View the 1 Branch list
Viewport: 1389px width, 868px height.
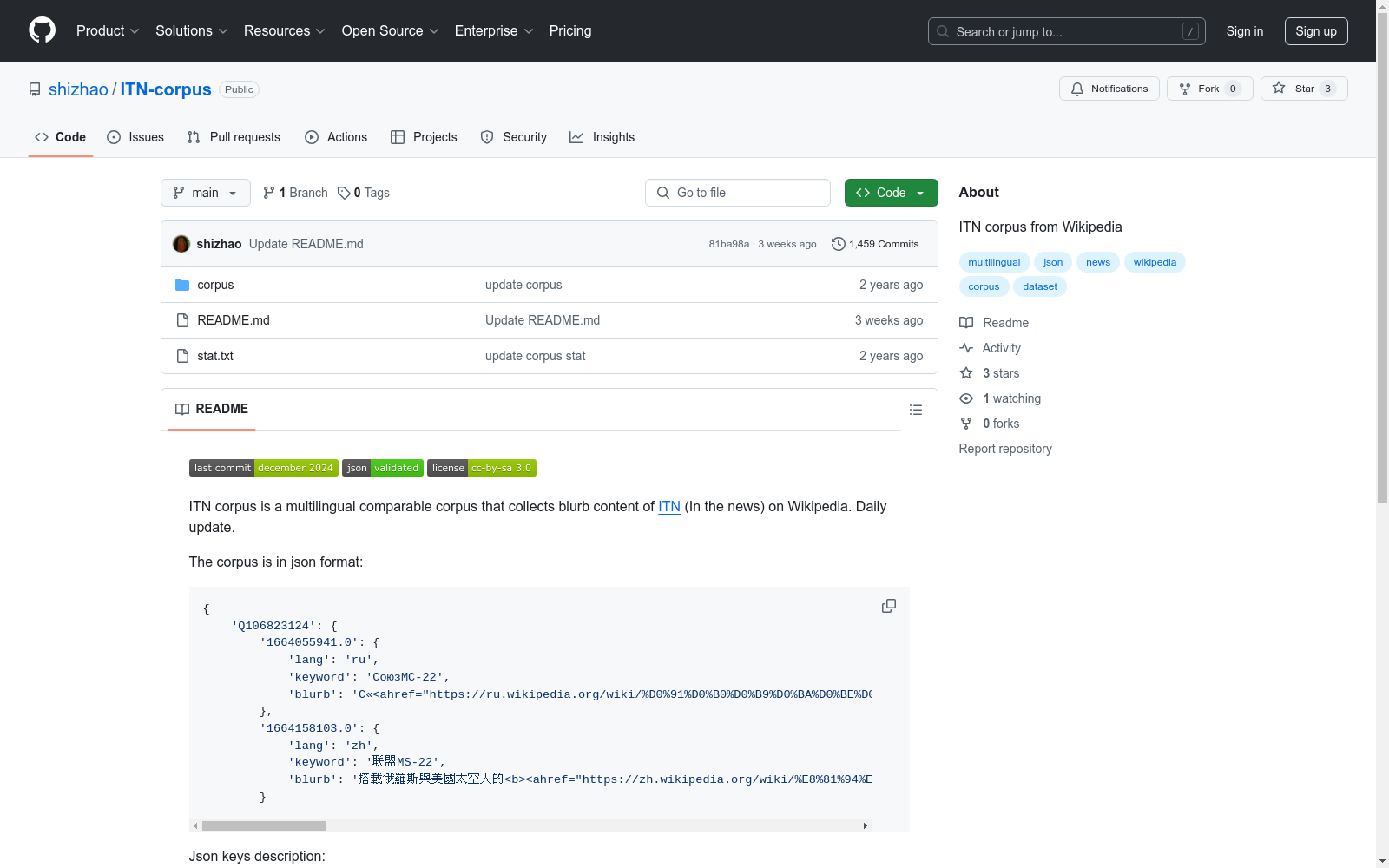[x=295, y=193]
